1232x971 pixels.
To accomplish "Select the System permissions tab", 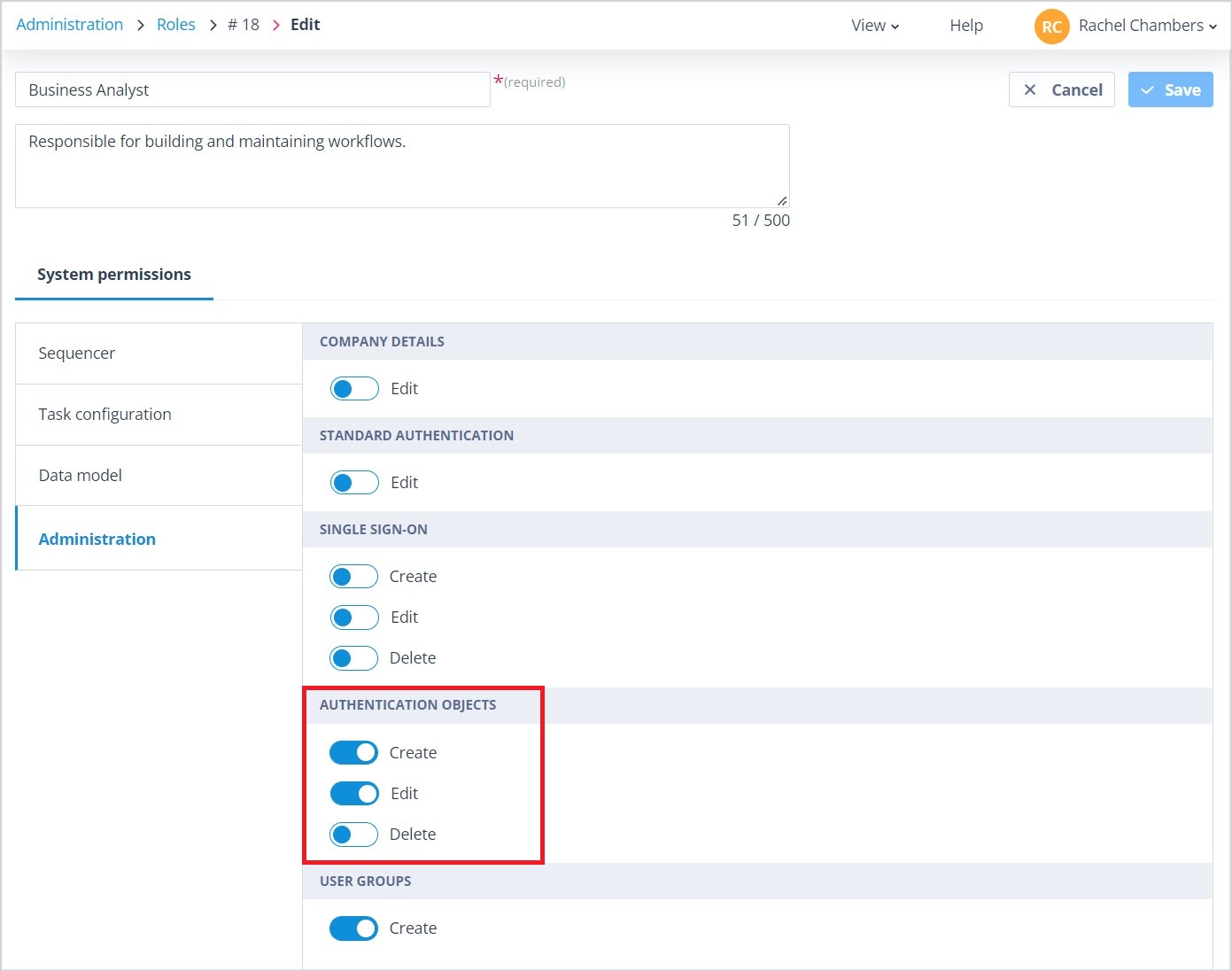I will click(x=114, y=275).
